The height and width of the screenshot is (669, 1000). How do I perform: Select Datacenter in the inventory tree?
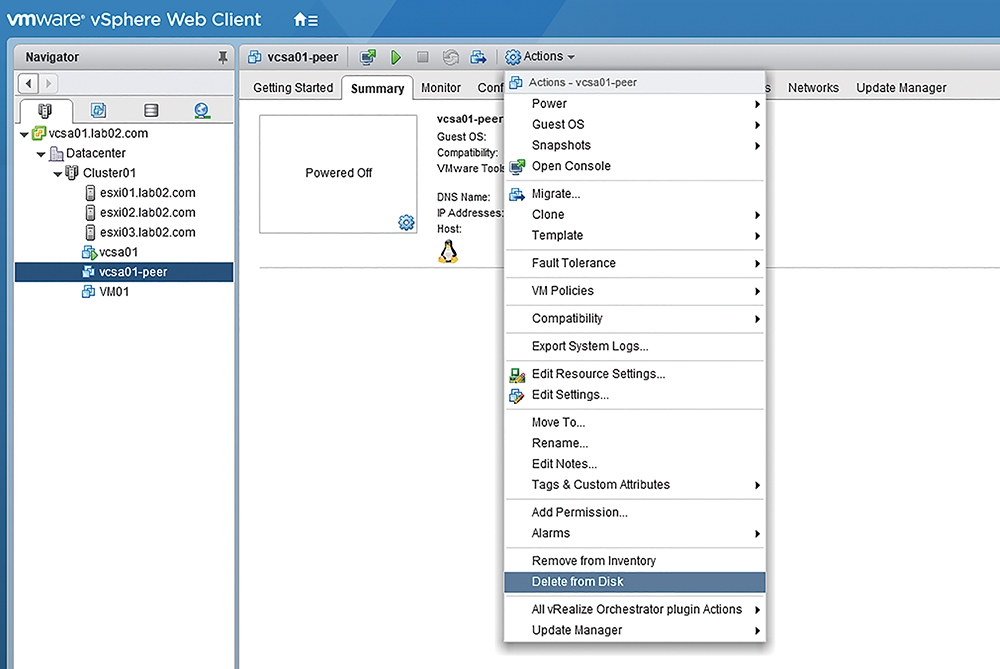[96, 154]
